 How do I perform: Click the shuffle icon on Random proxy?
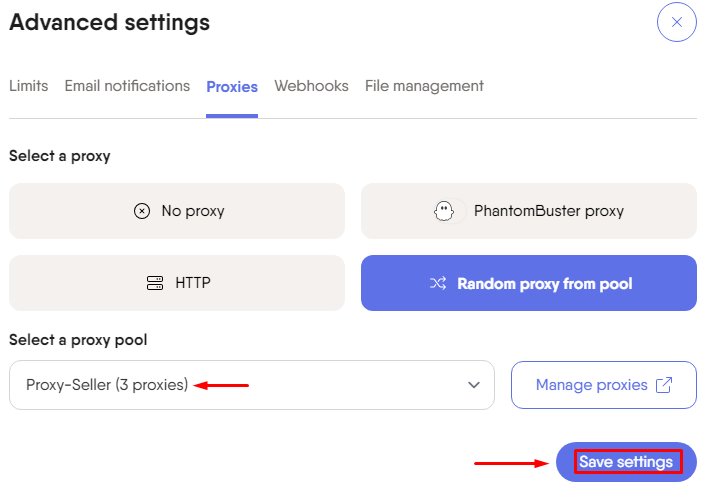coord(438,283)
